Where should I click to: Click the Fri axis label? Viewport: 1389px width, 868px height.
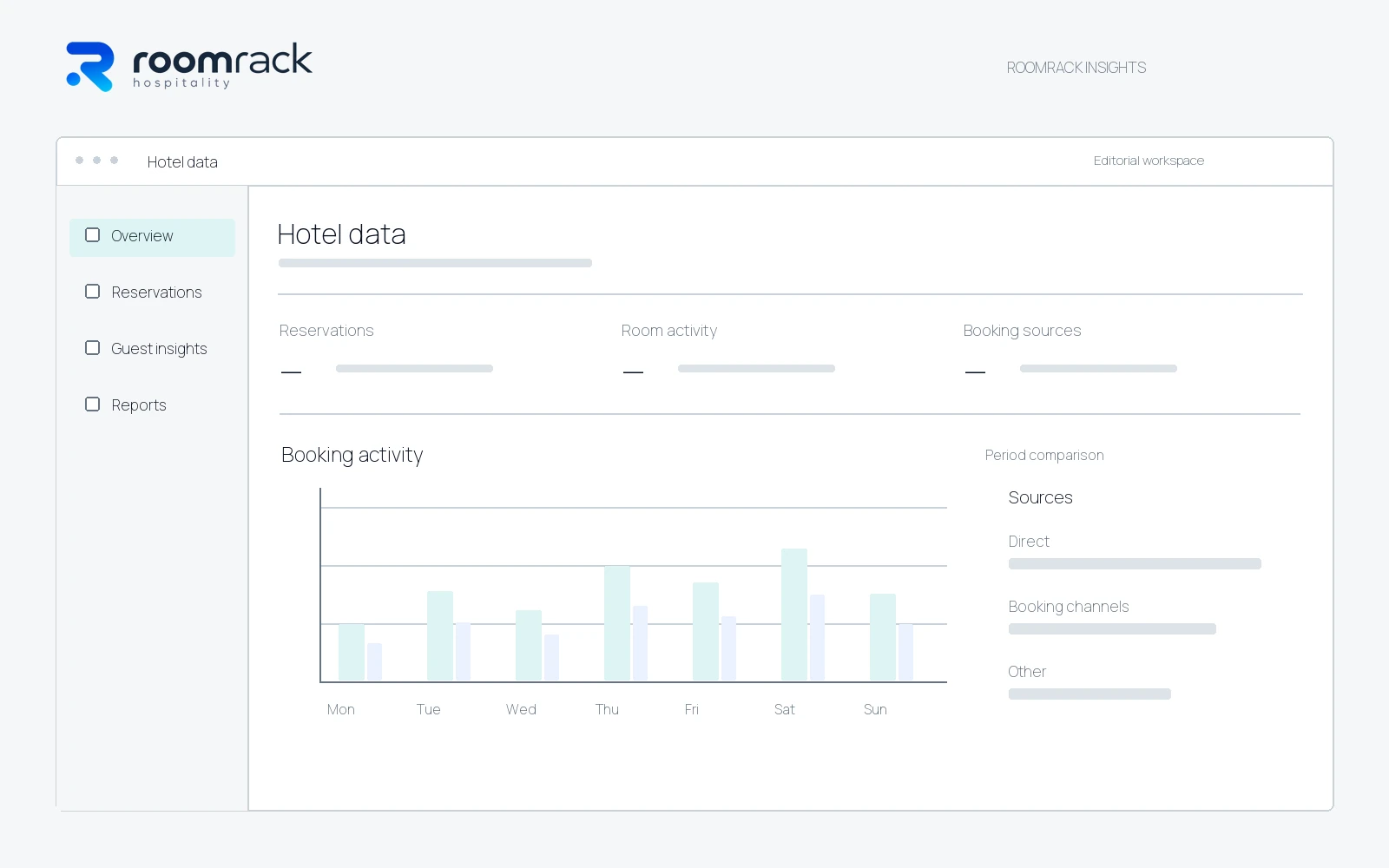point(692,710)
